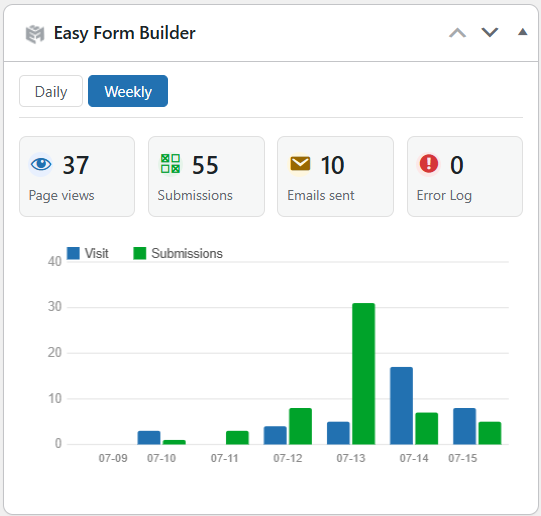Click the envelope Emails sent icon
Screen dimensions: 541x516
coord(300,164)
